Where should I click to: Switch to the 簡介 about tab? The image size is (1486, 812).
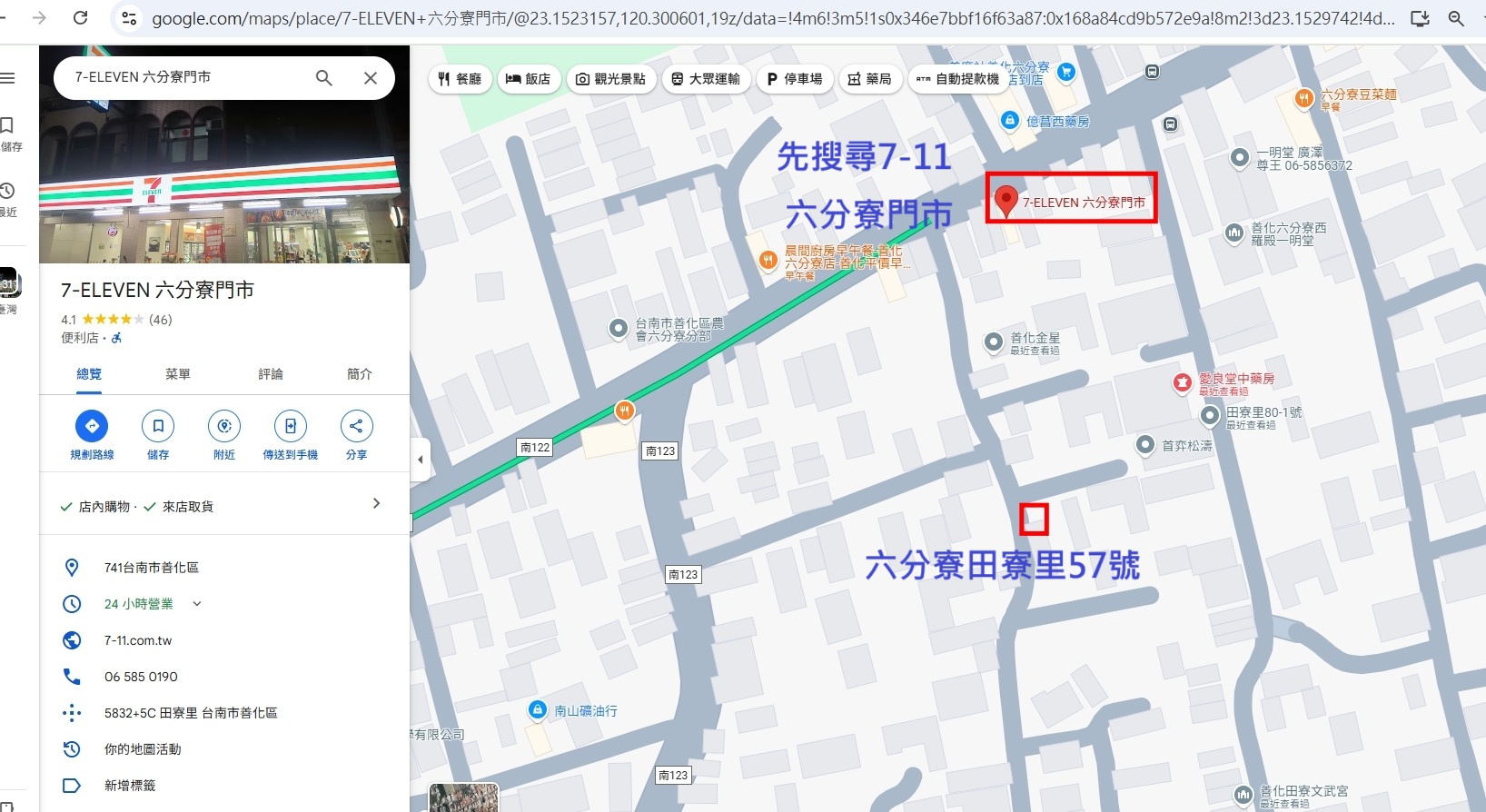(x=360, y=374)
